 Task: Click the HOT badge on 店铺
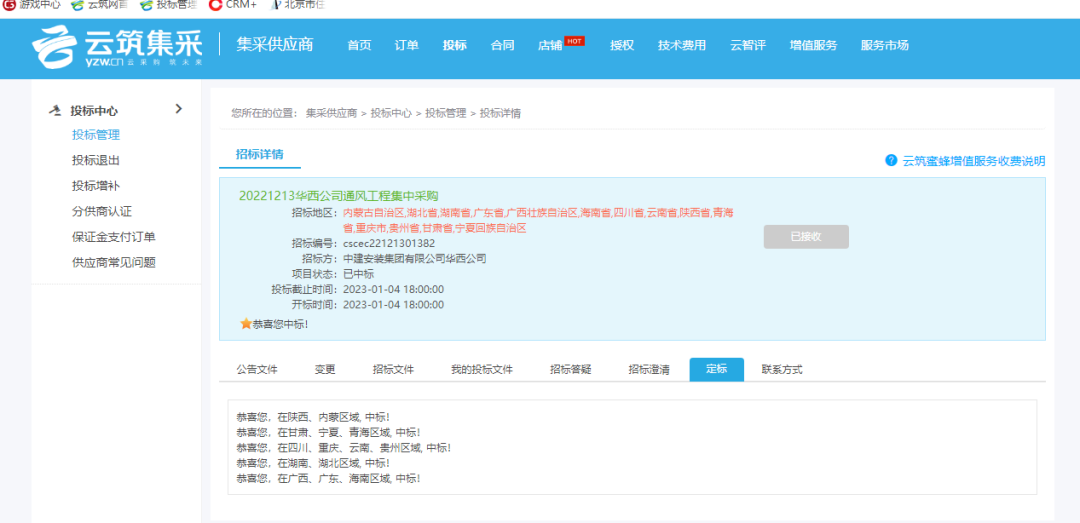(574, 41)
